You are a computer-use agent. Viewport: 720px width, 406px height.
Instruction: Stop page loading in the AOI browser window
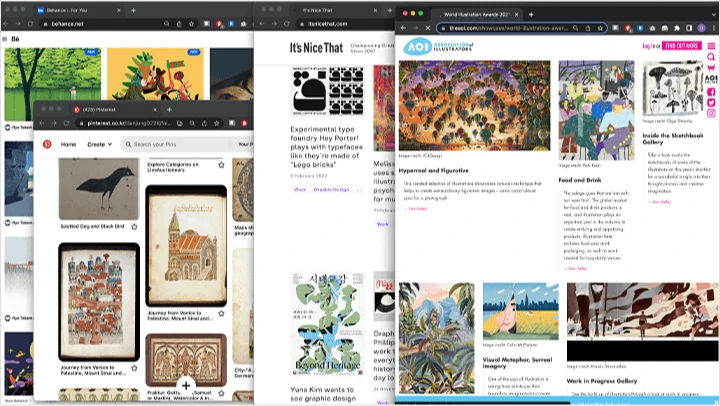pos(428,28)
